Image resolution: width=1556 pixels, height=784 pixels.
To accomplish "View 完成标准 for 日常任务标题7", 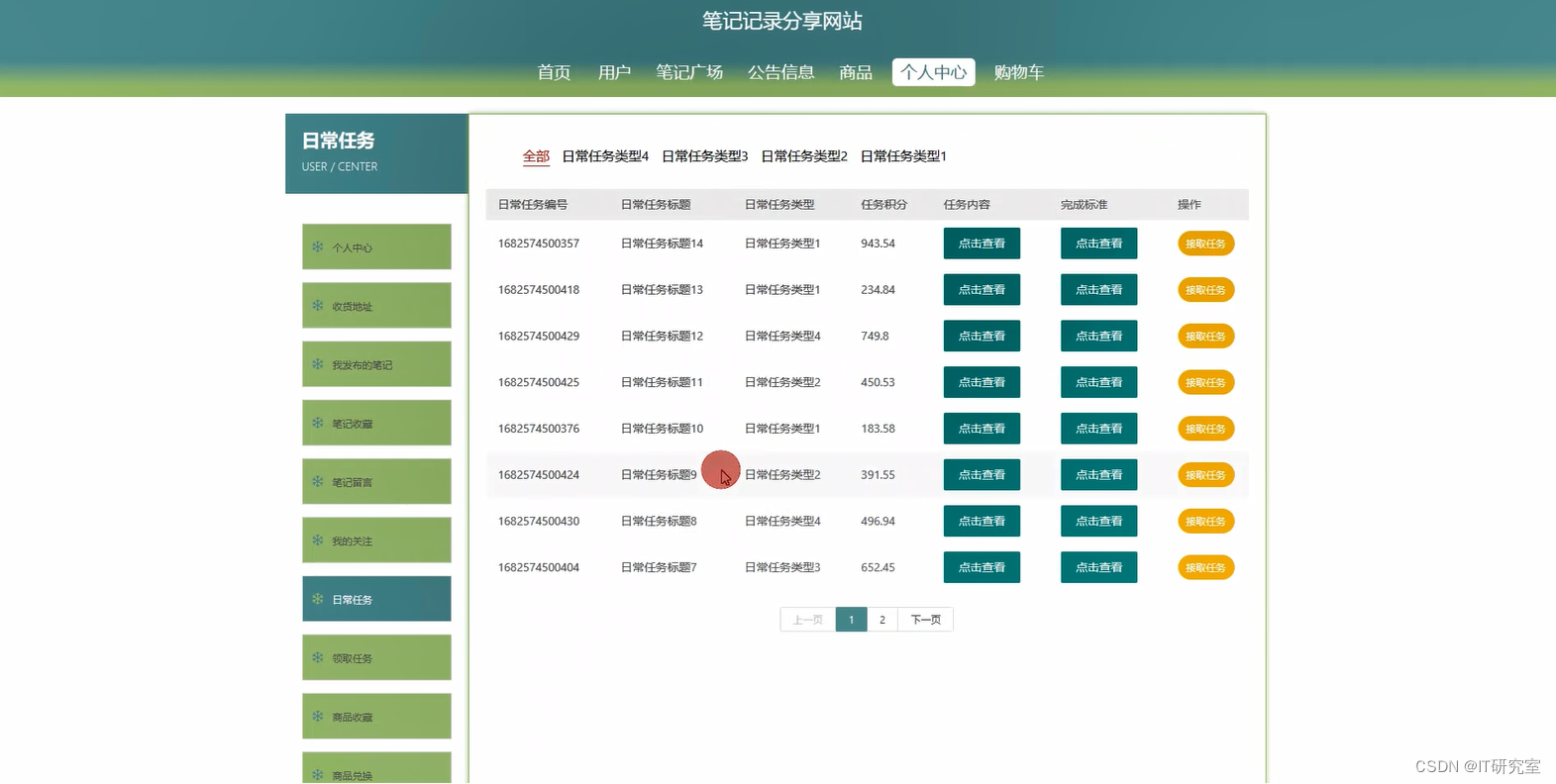I will point(1099,567).
